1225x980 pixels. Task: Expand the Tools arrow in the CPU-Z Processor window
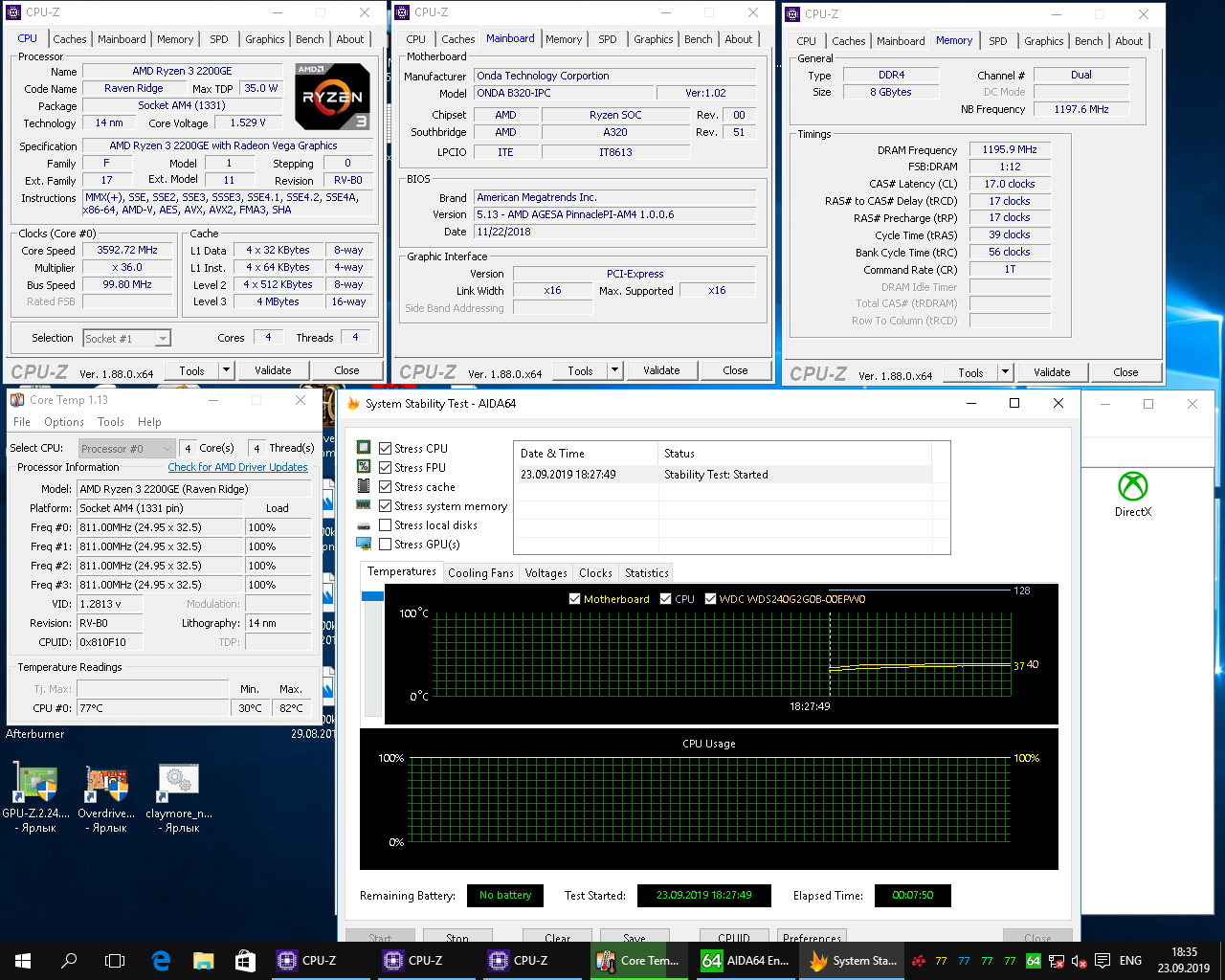click(227, 370)
